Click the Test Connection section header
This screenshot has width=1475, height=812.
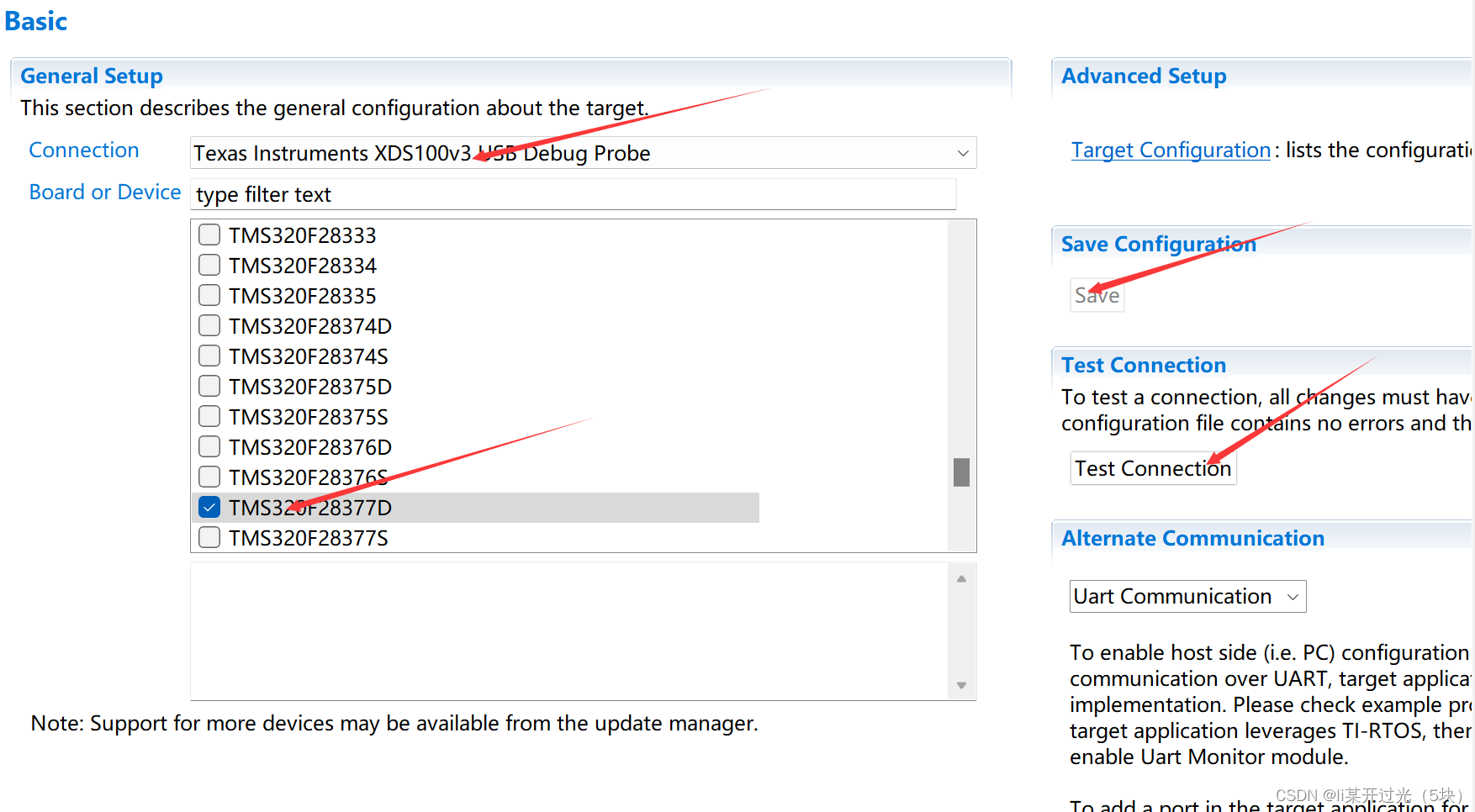click(1144, 365)
